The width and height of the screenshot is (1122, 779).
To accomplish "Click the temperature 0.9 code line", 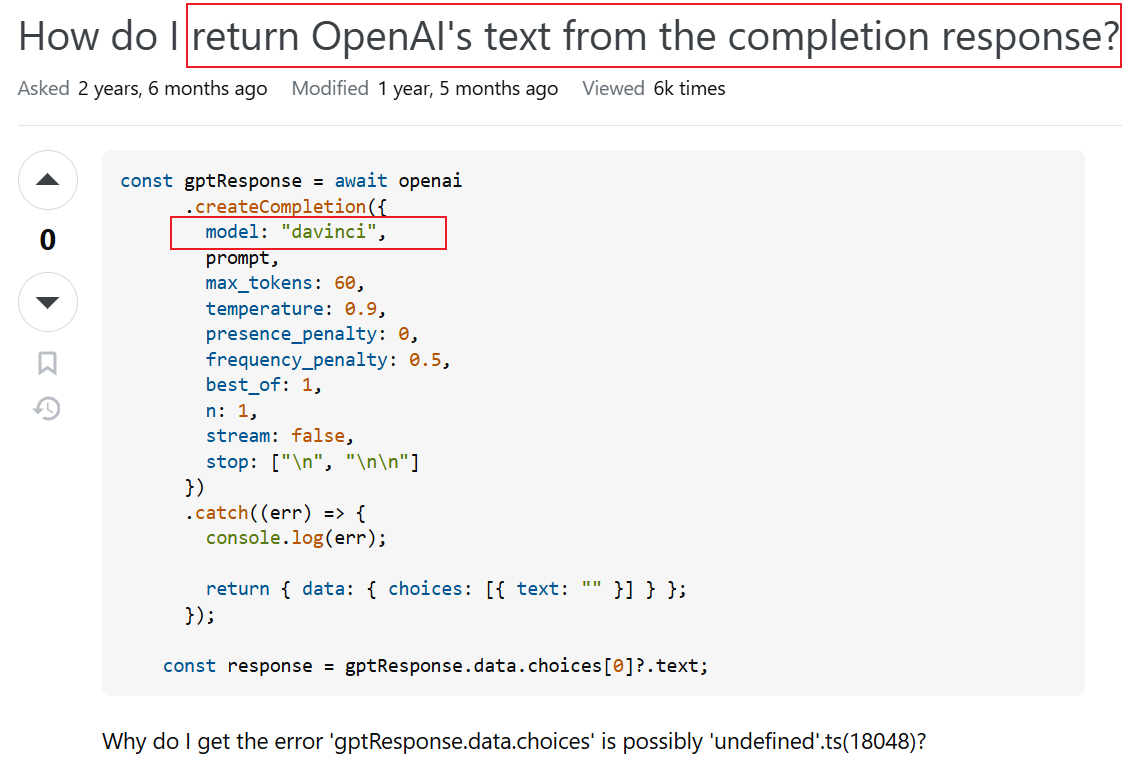I will point(295,309).
